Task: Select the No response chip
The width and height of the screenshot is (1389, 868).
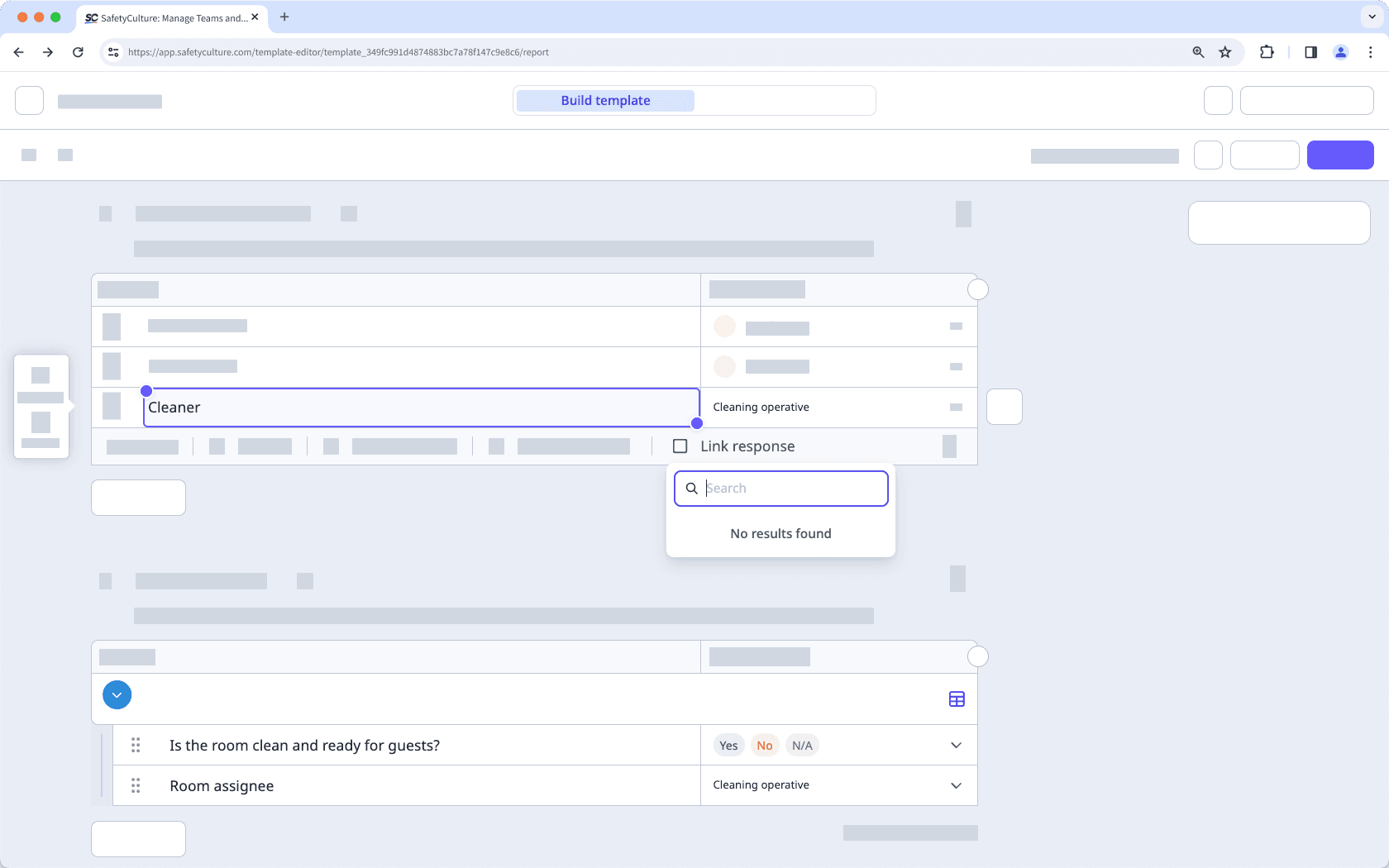Action: (764, 745)
